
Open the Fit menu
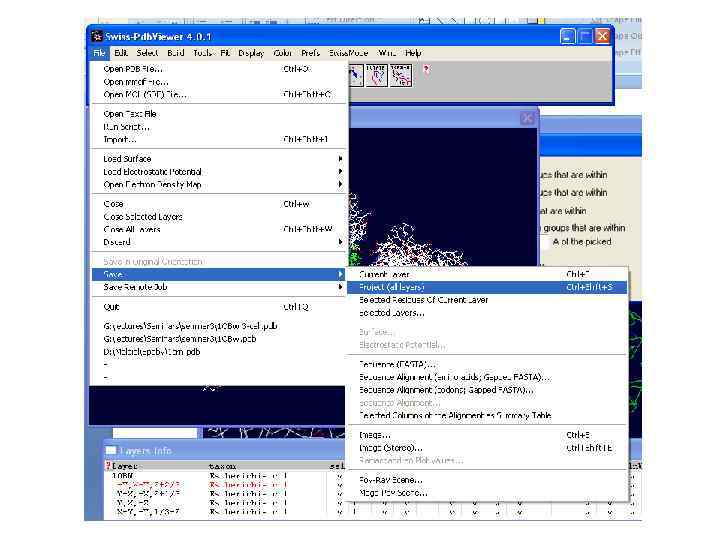coord(225,53)
